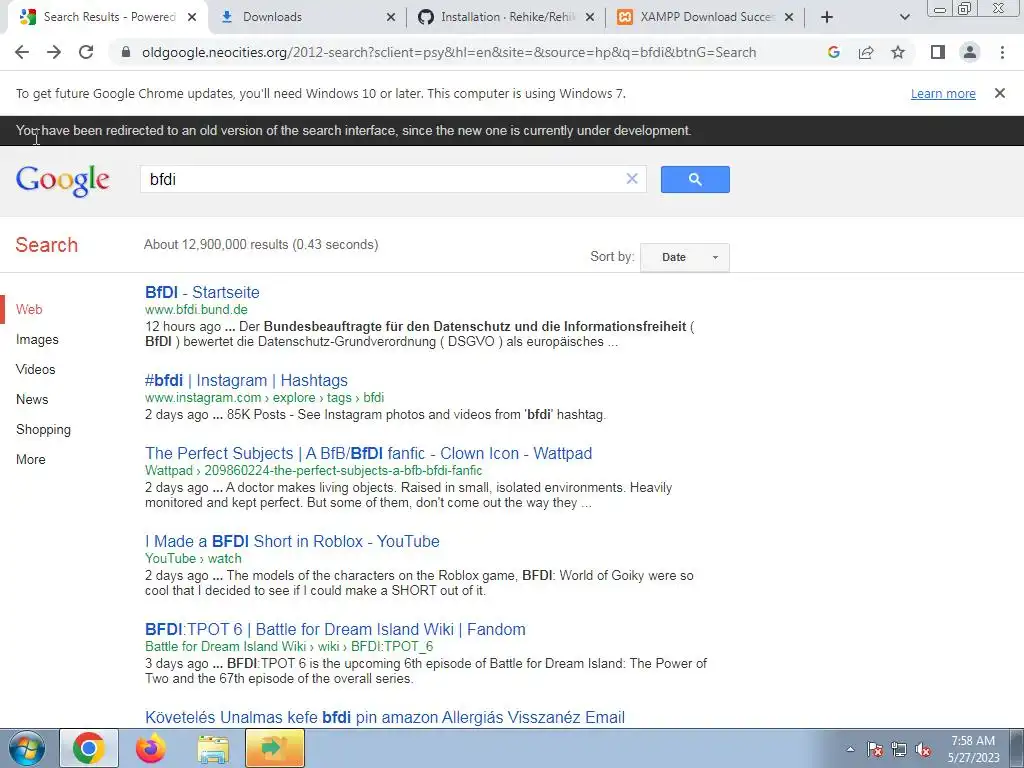Image resolution: width=1024 pixels, height=768 pixels.
Task: Open the BfDI - Startseite result
Action: pos(202,293)
